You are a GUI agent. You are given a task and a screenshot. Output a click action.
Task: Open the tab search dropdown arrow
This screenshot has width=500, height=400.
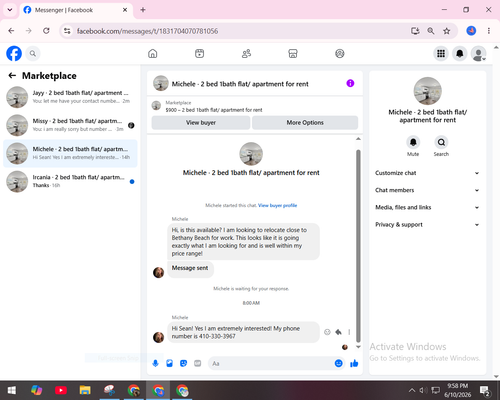(10, 10)
